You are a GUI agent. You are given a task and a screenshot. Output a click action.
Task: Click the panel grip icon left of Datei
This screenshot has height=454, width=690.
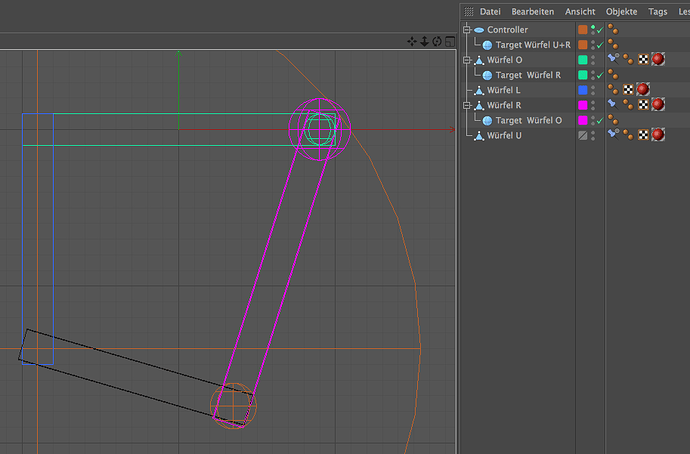[469, 12]
